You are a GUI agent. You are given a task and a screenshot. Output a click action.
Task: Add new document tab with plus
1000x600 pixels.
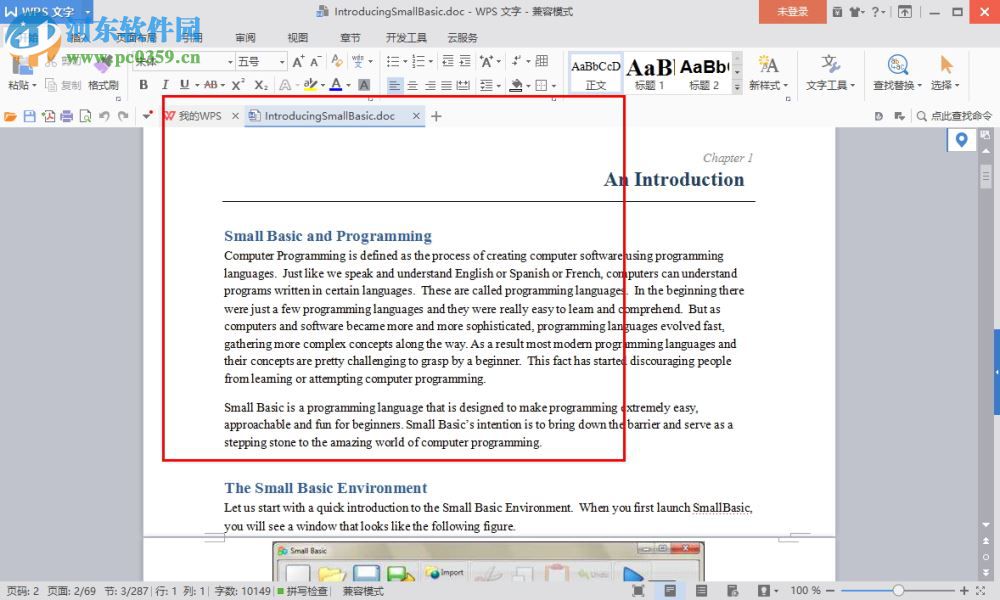436,116
